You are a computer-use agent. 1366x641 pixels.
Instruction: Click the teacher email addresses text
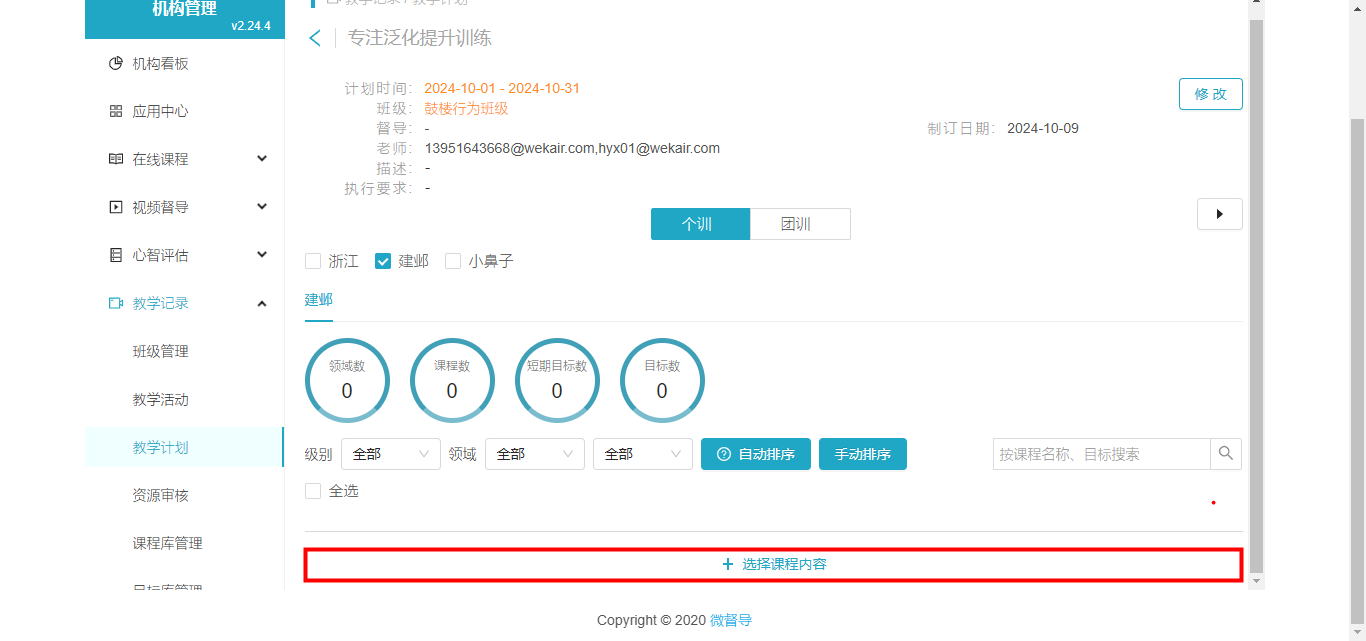point(572,149)
